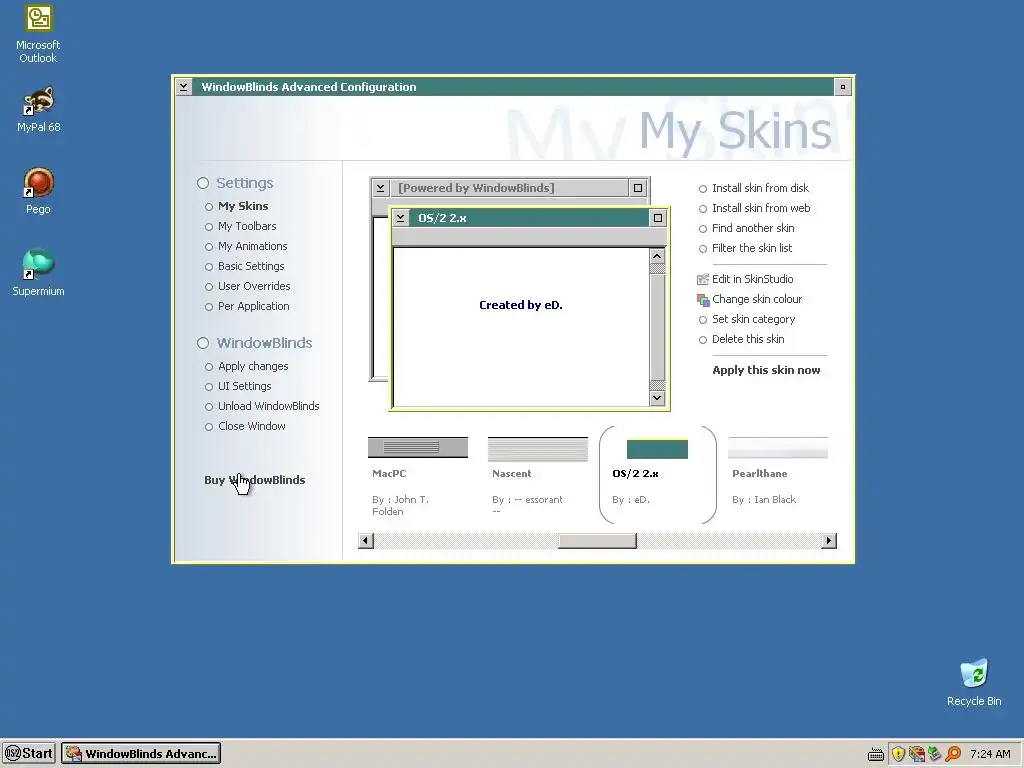Select the Pearlthane skin thumbnail
1024x768 pixels.
coord(778,448)
